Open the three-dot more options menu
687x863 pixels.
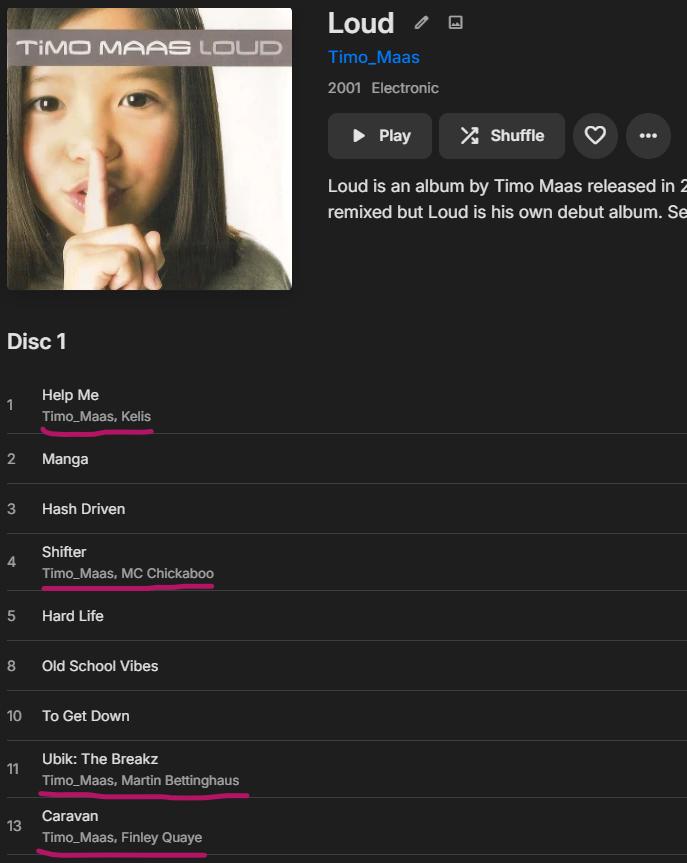click(648, 136)
